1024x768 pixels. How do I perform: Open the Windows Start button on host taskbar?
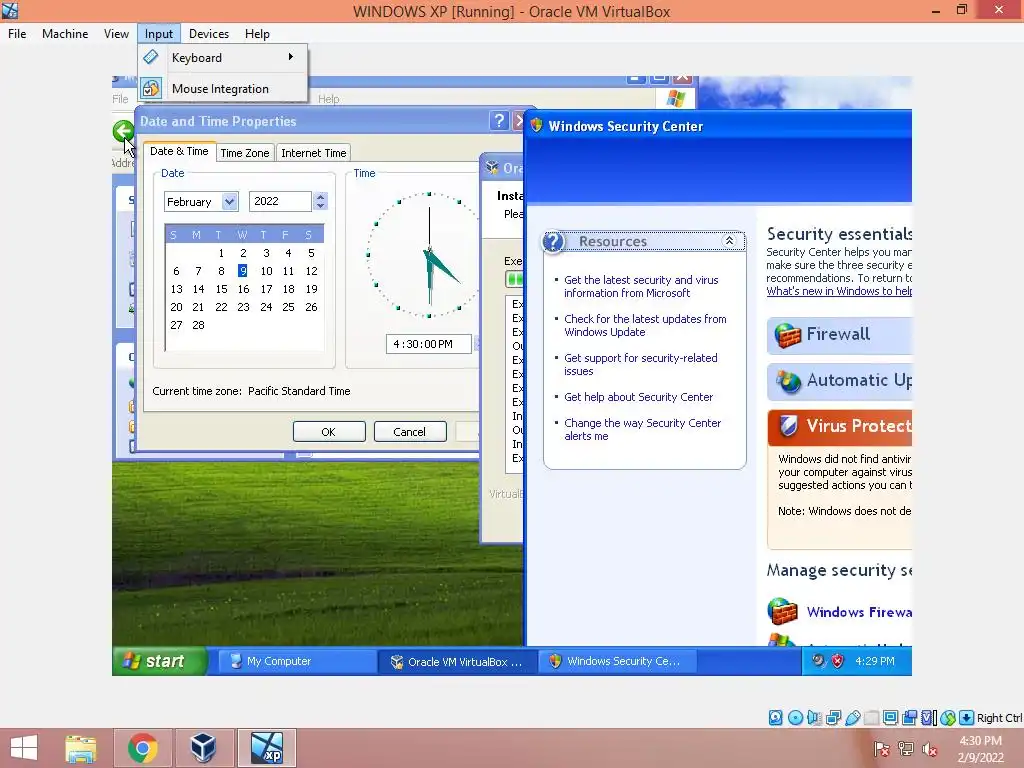point(24,748)
